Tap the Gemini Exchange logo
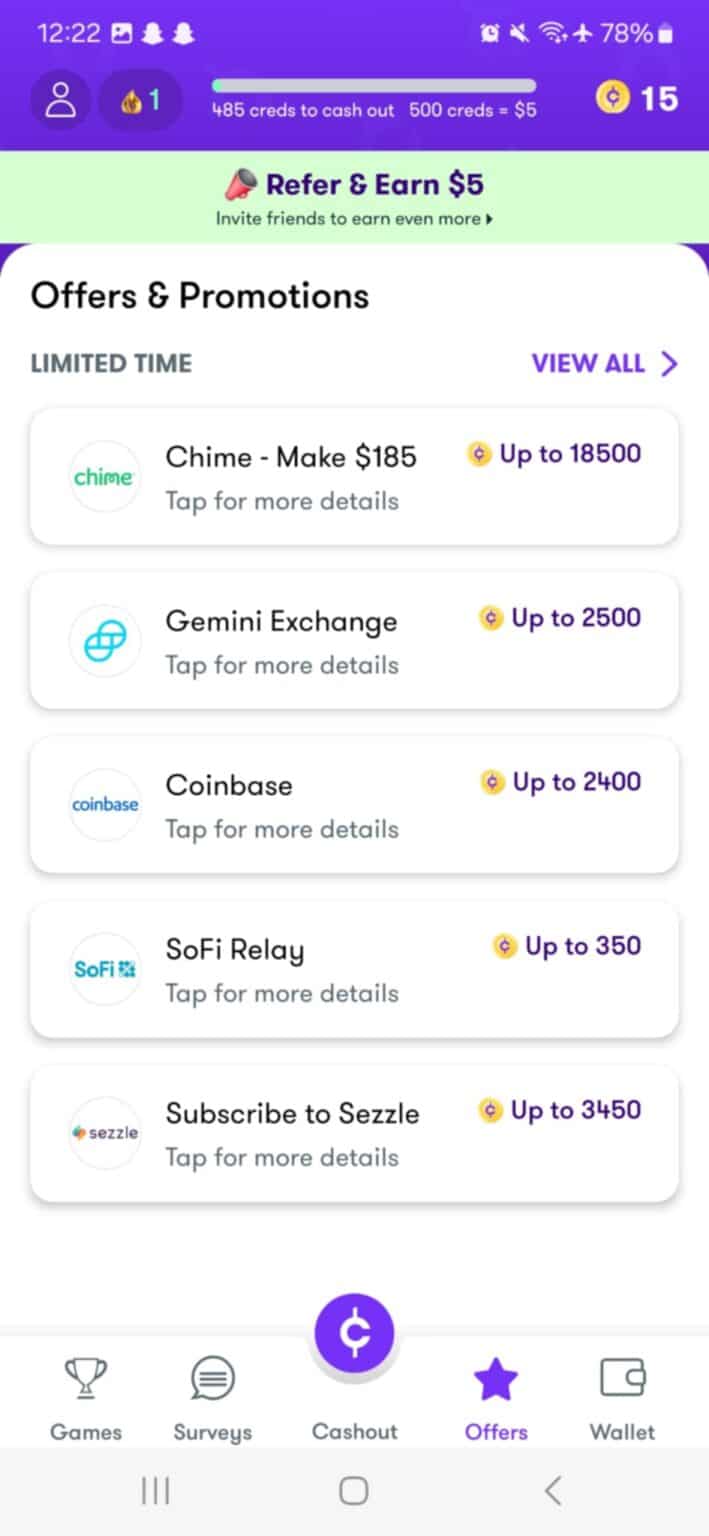The width and height of the screenshot is (709, 1536). (x=104, y=641)
